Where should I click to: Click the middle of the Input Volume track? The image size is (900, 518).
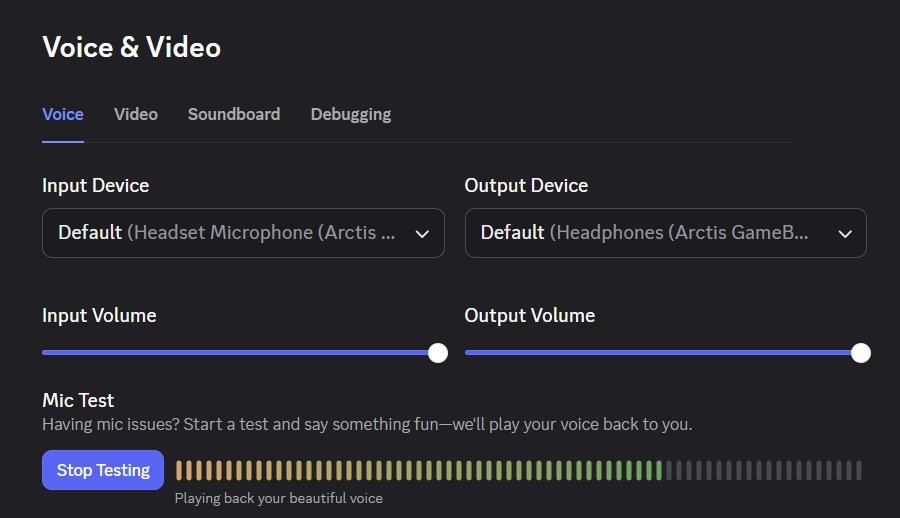click(x=240, y=352)
